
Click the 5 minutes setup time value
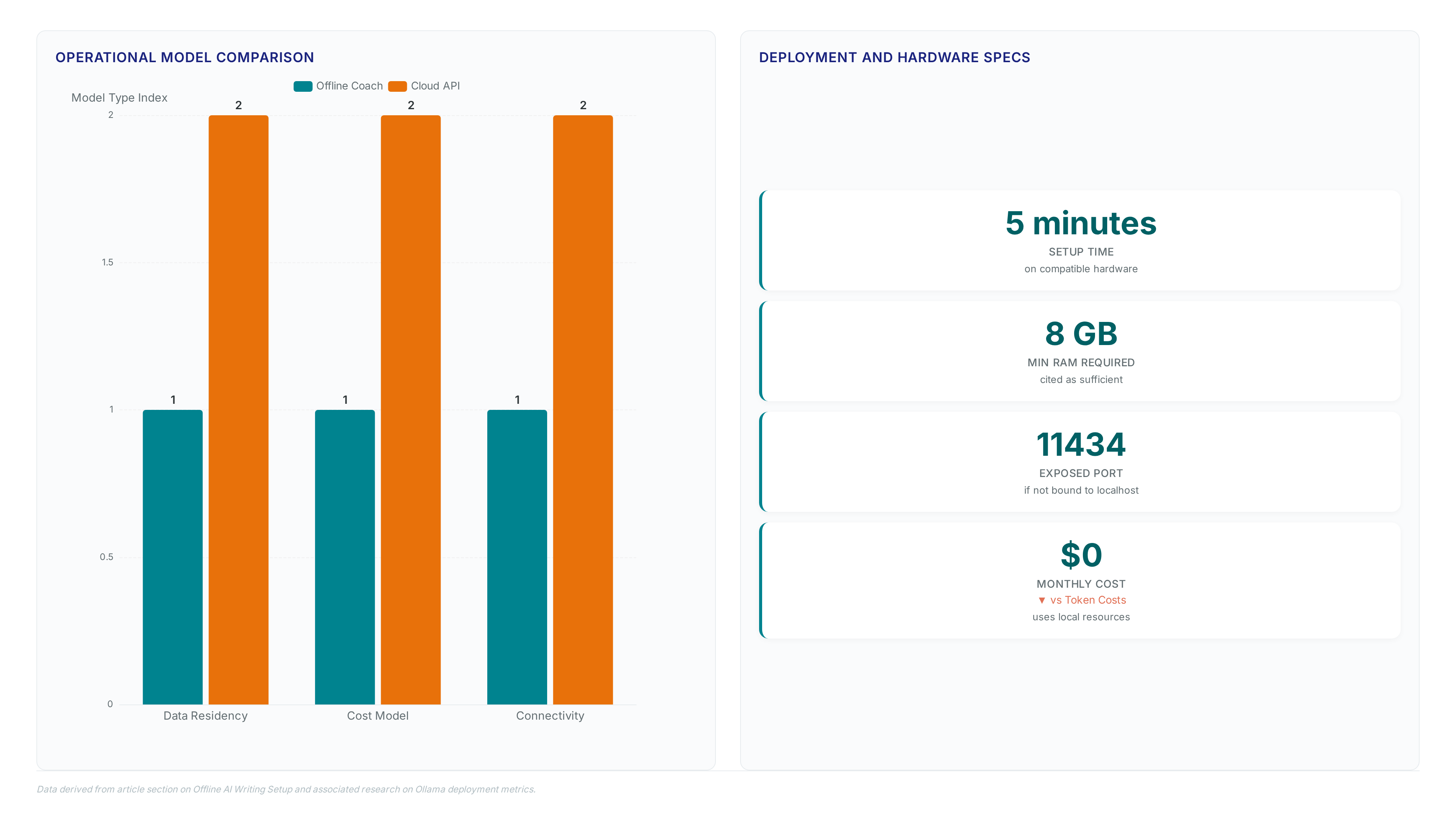pyautogui.click(x=1081, y=223)
